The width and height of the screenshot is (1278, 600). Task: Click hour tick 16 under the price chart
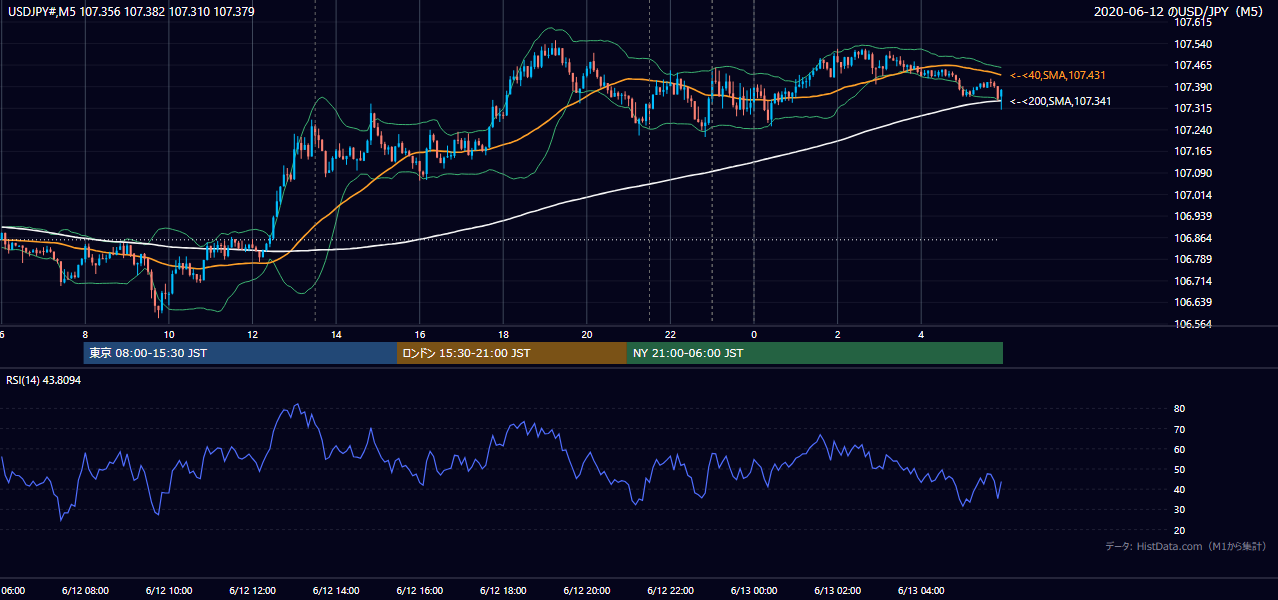[420, 335]
